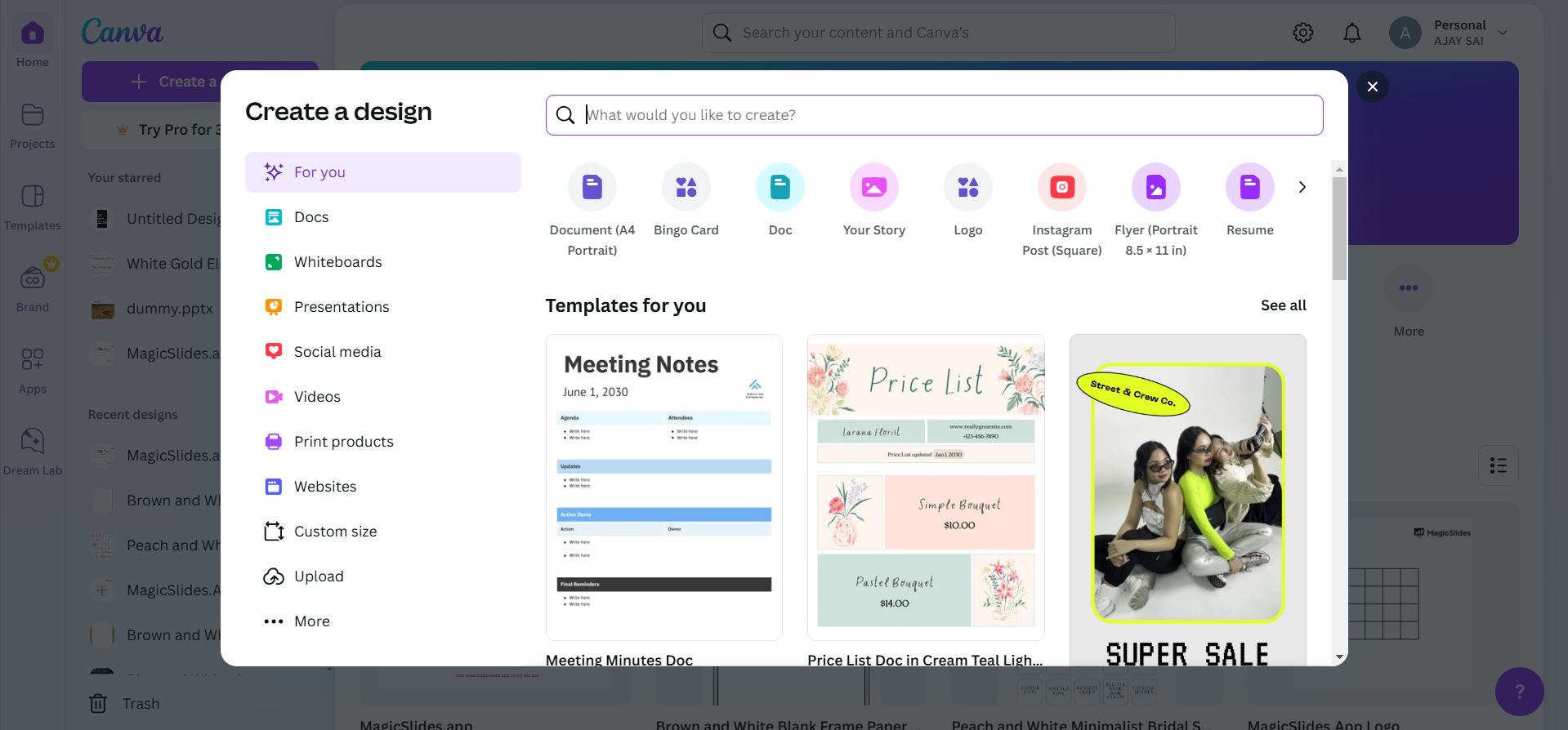Open the settings gear icon
This screenshot has height=730, width=1568.
coord(1303,33)
